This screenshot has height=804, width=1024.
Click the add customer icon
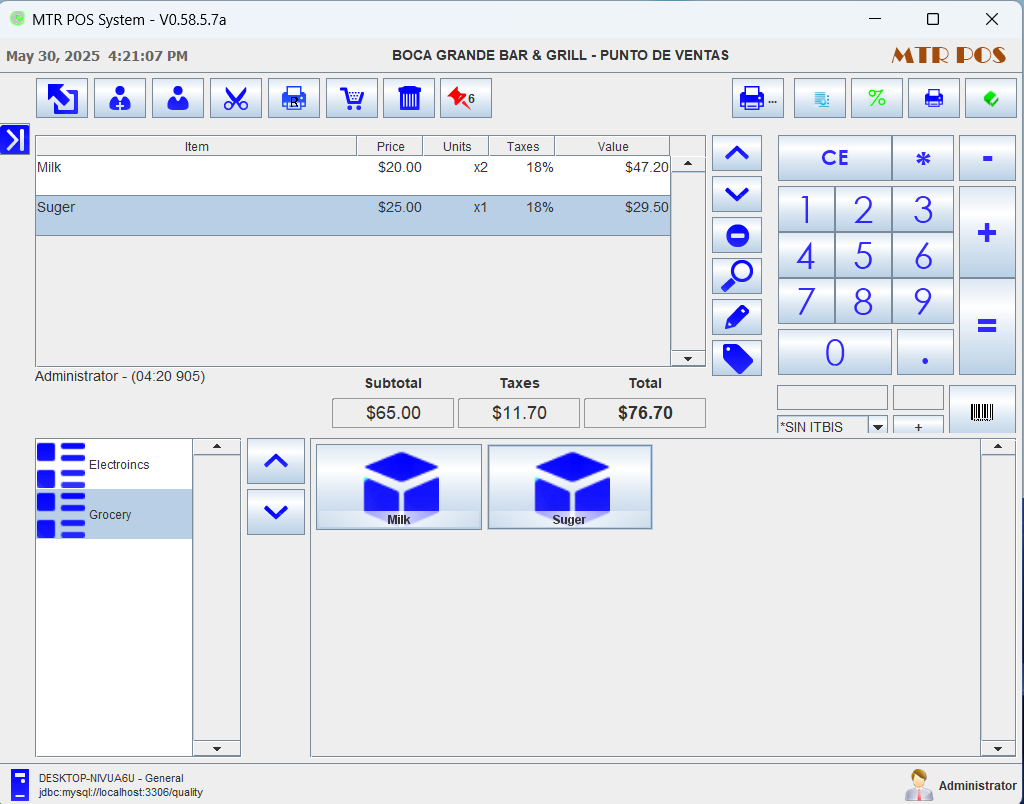tap(120, 98)
